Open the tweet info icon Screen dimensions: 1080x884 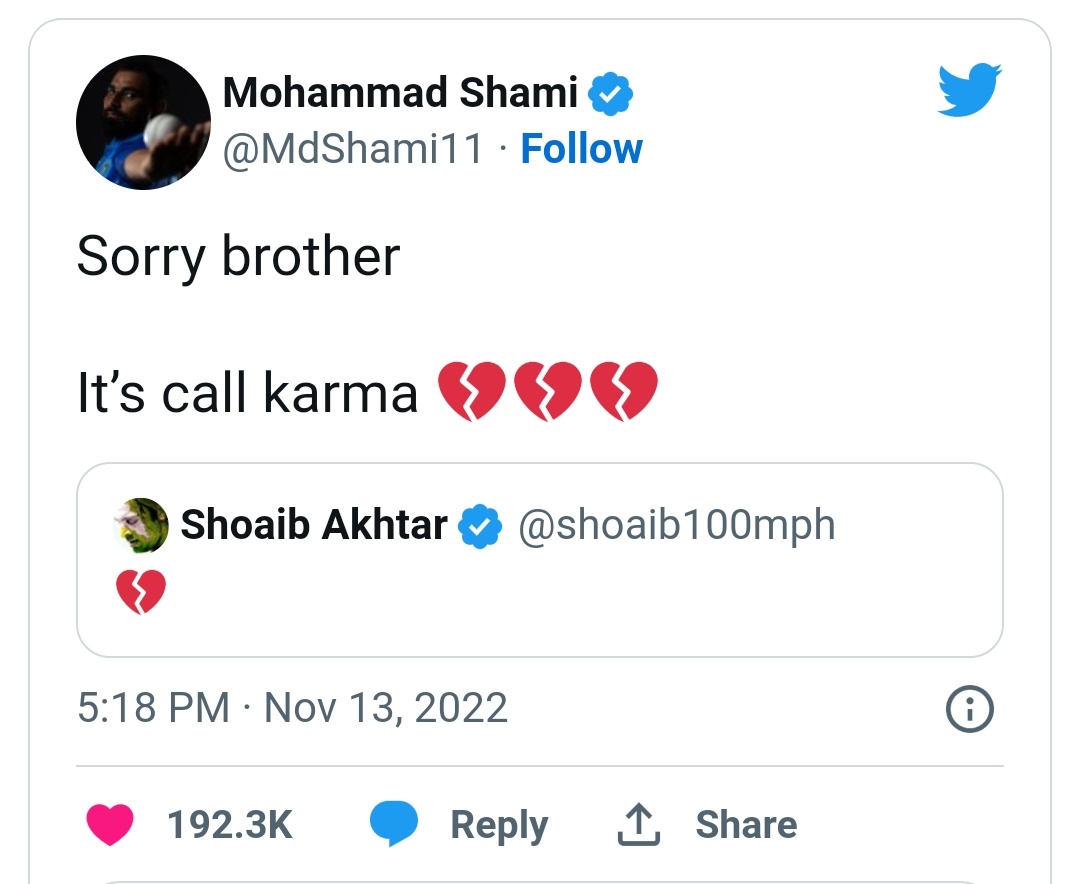click(969, 710)
